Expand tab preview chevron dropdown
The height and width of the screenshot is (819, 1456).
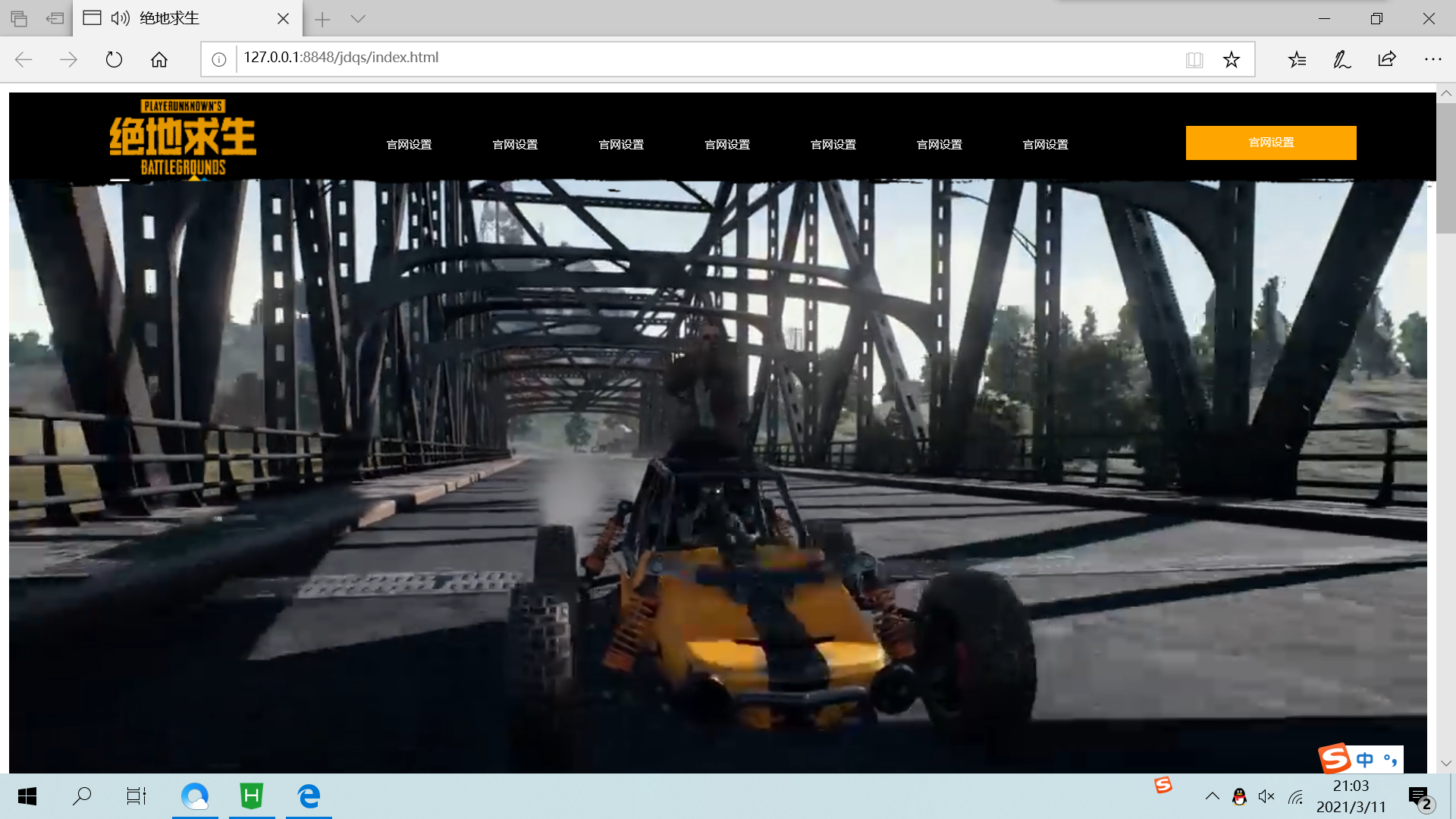(x=358, y=18)
